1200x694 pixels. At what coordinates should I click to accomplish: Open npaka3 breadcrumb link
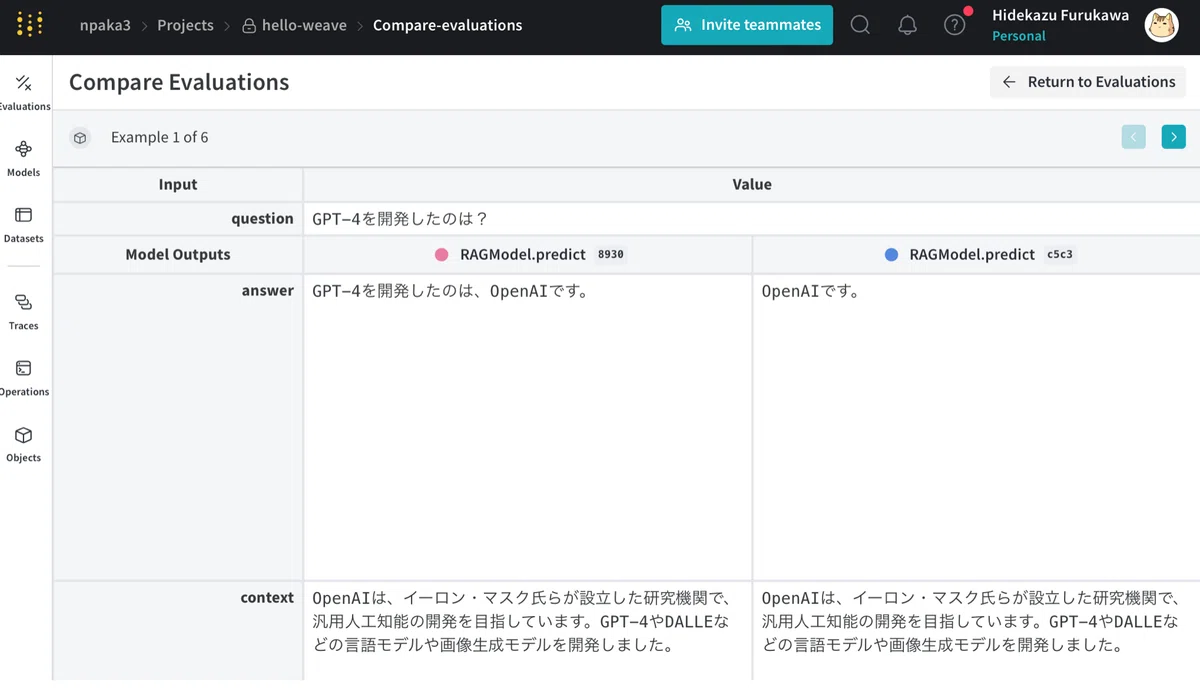click(x=105, y=25)
